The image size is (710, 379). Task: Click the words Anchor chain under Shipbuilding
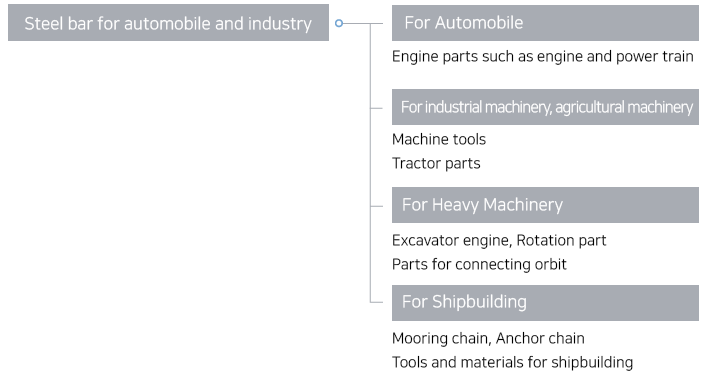[x=540, y=338]
